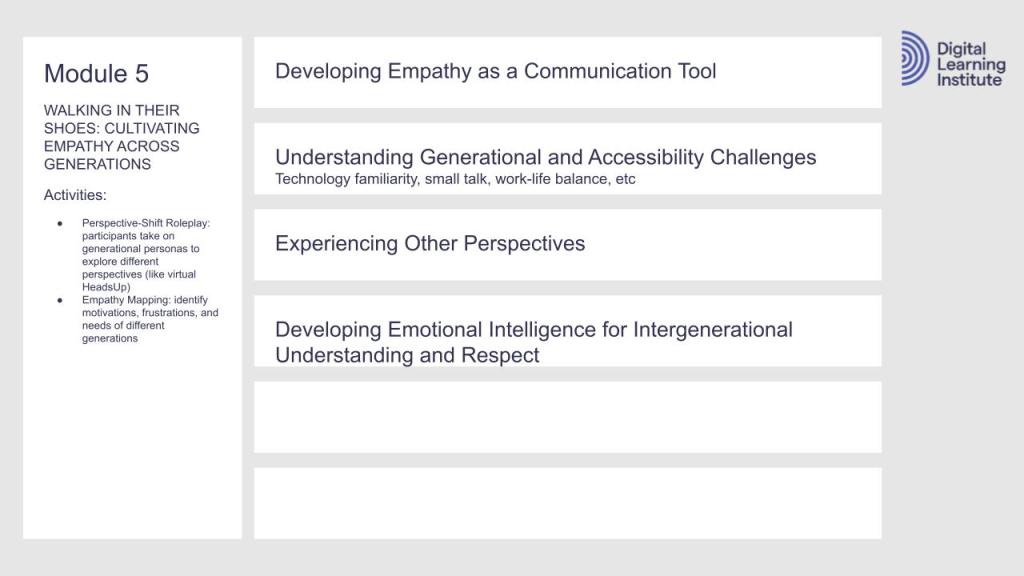Select the Empathy Mapping activity text

pos(149,319)
